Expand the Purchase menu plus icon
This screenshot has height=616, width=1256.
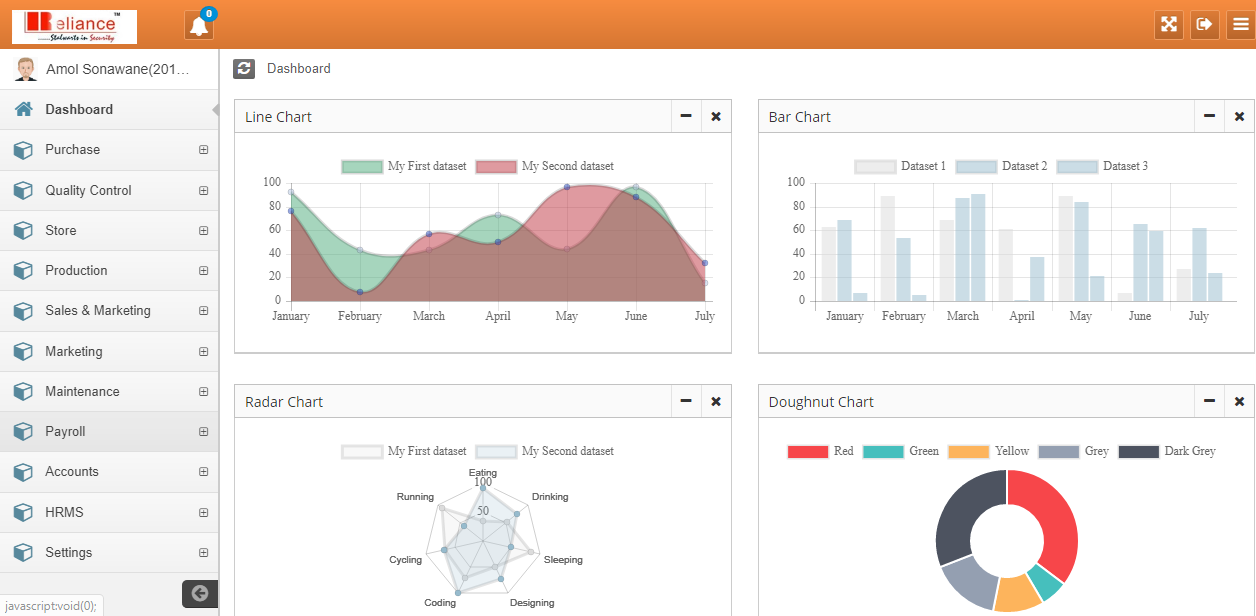click(203, 150)
